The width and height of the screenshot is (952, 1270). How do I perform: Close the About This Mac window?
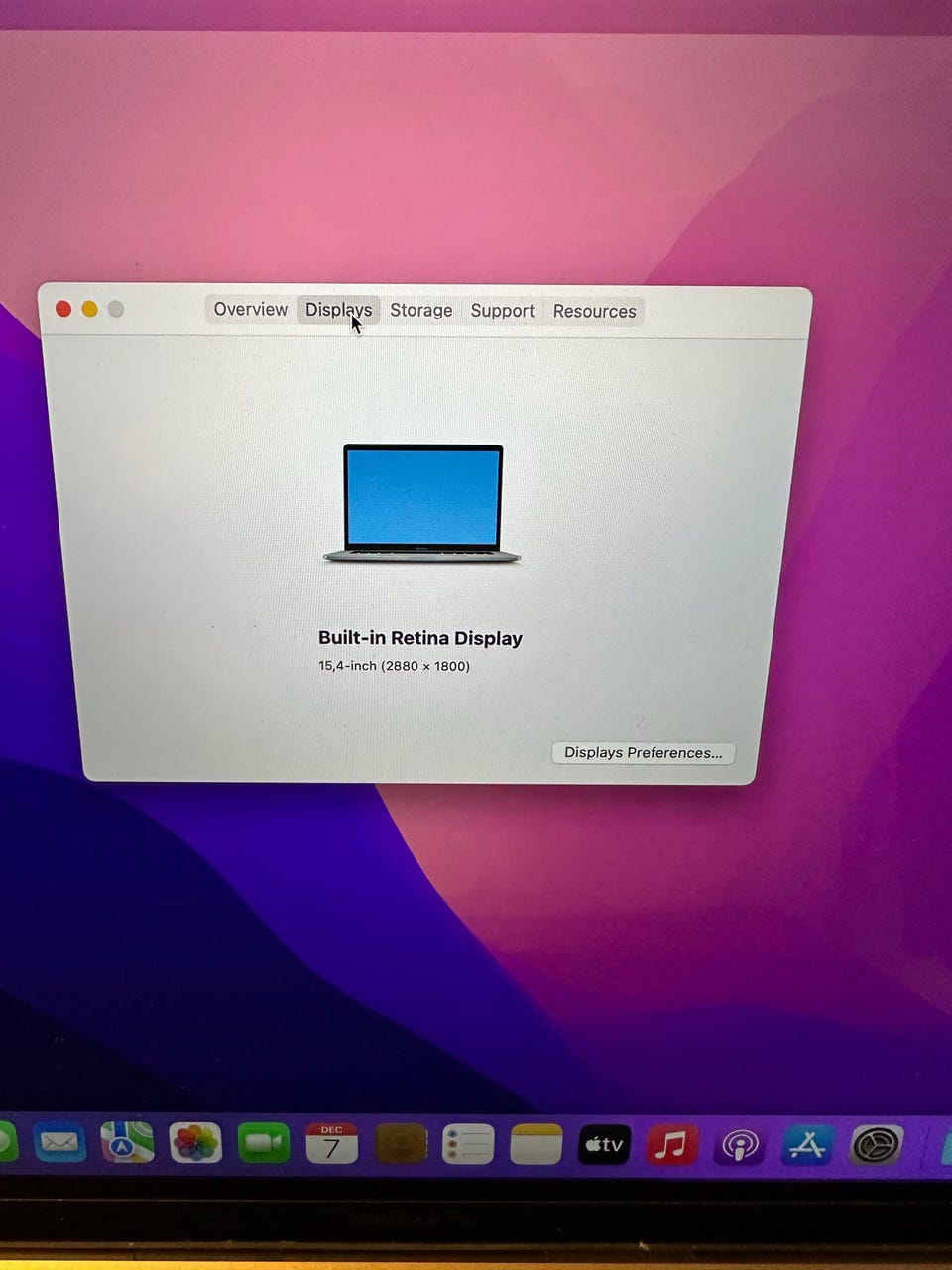pos(63,309)
